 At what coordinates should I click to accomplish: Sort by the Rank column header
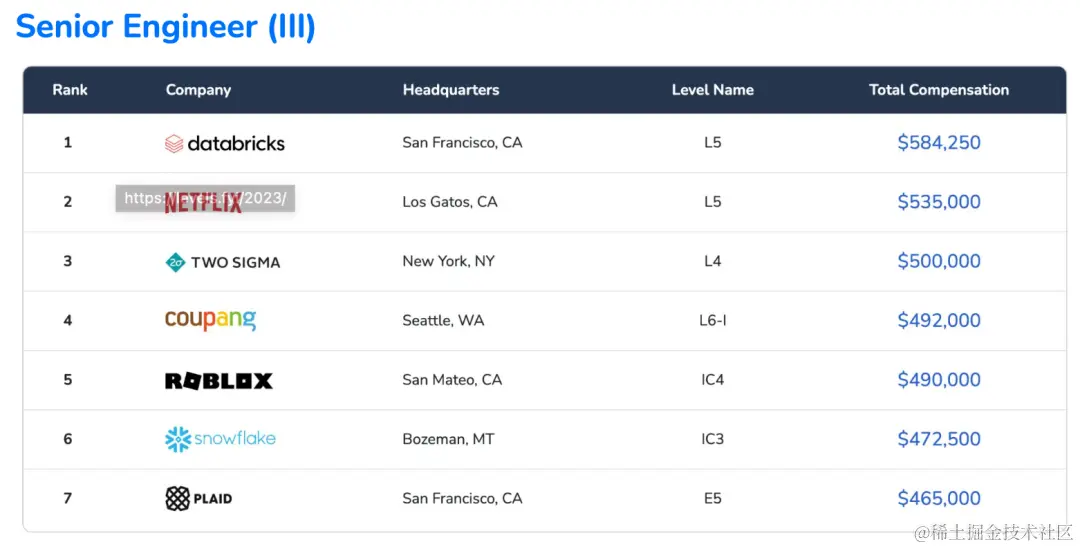coord(70,90)
